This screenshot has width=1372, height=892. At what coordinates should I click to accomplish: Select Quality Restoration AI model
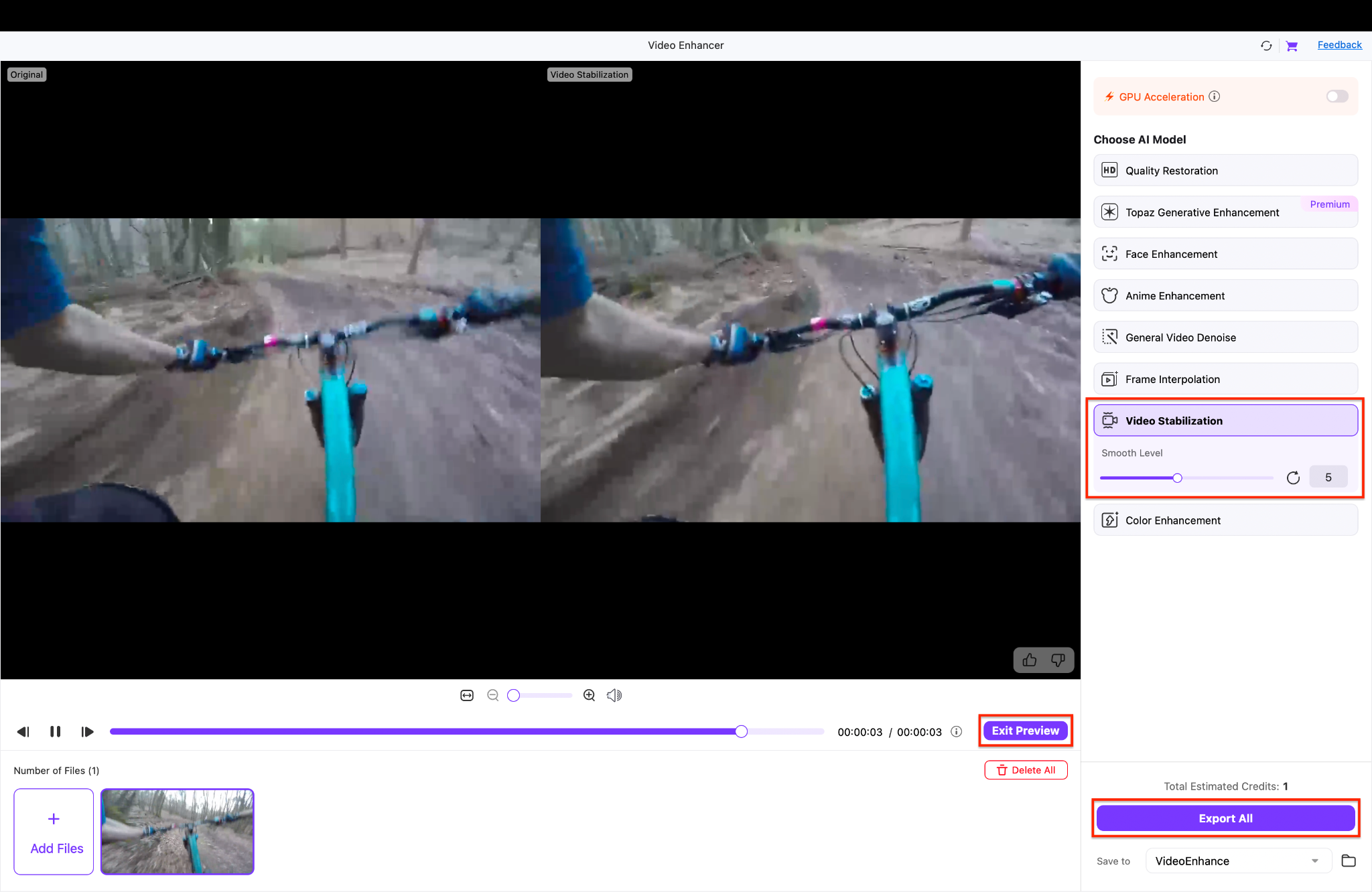pyautogui.click(x=1225, y=170)
